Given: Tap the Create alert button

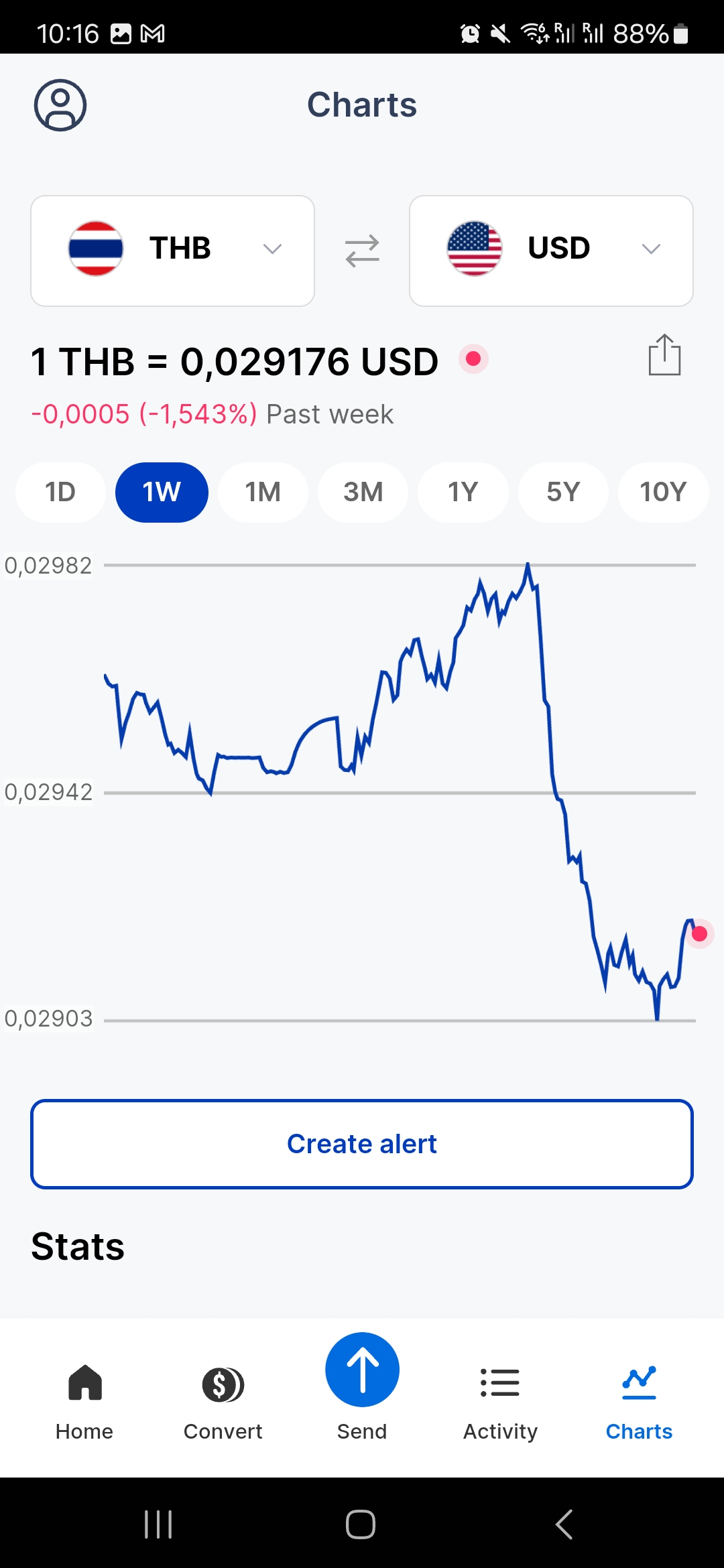Looking at the screenshot, I should [x=362, y=1144].
